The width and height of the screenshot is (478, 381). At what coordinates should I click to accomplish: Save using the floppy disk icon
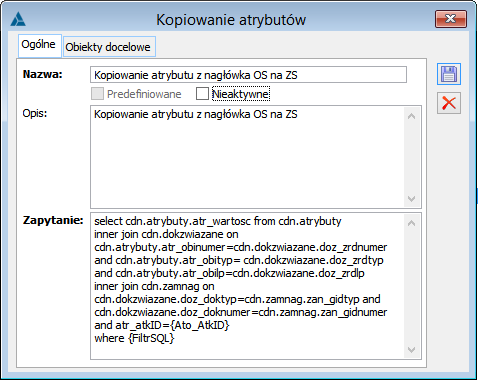[449, 74]
